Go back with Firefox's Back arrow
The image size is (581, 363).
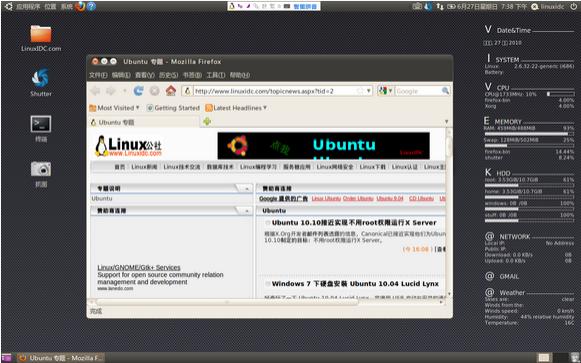coord(96,91)
